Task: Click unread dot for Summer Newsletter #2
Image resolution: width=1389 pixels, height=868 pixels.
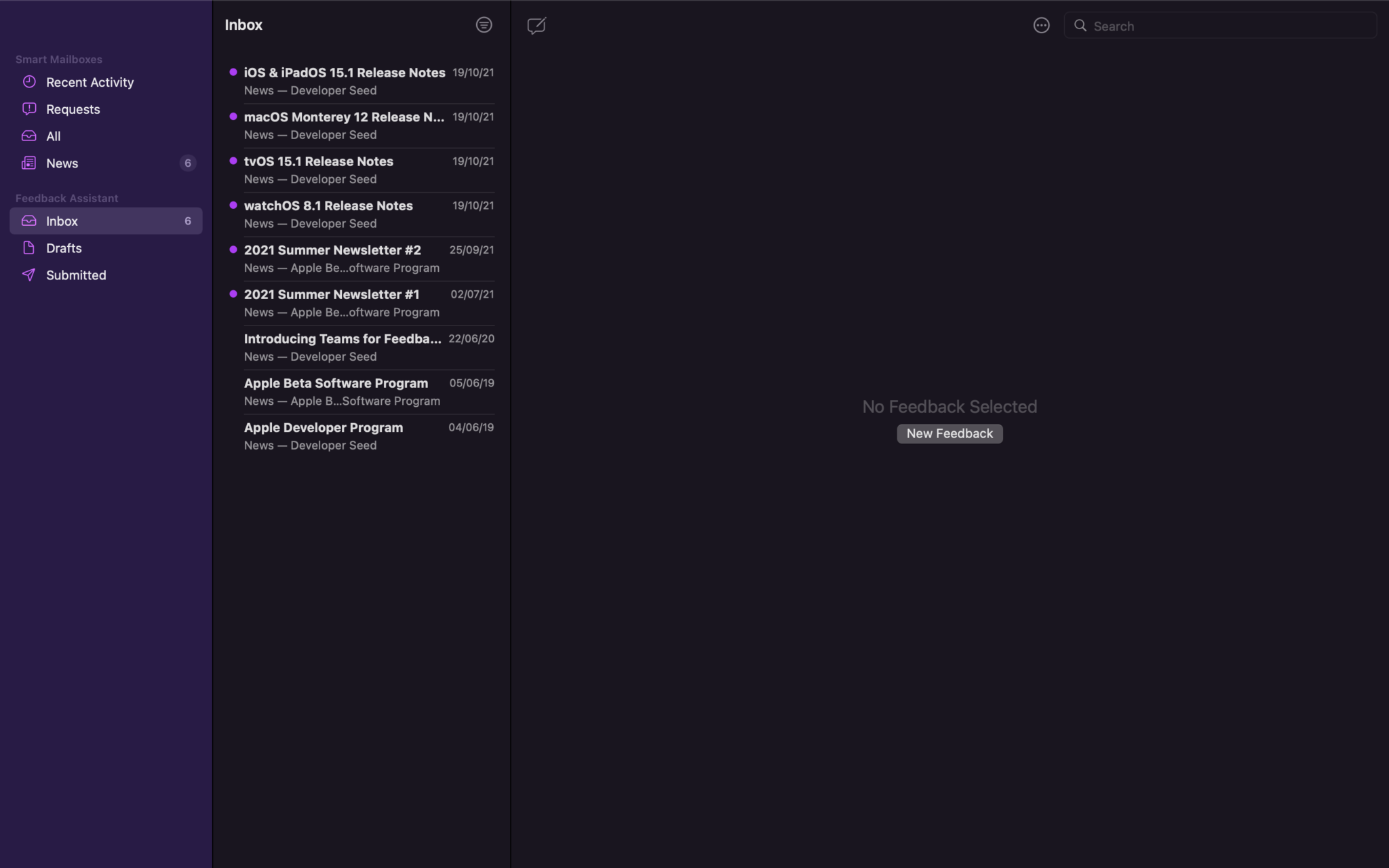Action: click(233, 250)
